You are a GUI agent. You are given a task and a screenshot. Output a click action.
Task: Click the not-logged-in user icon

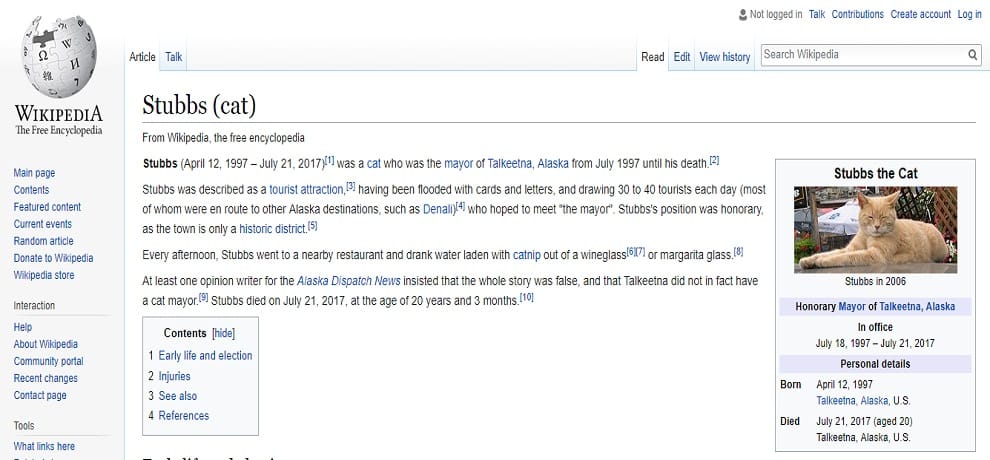tap(742, 15)
